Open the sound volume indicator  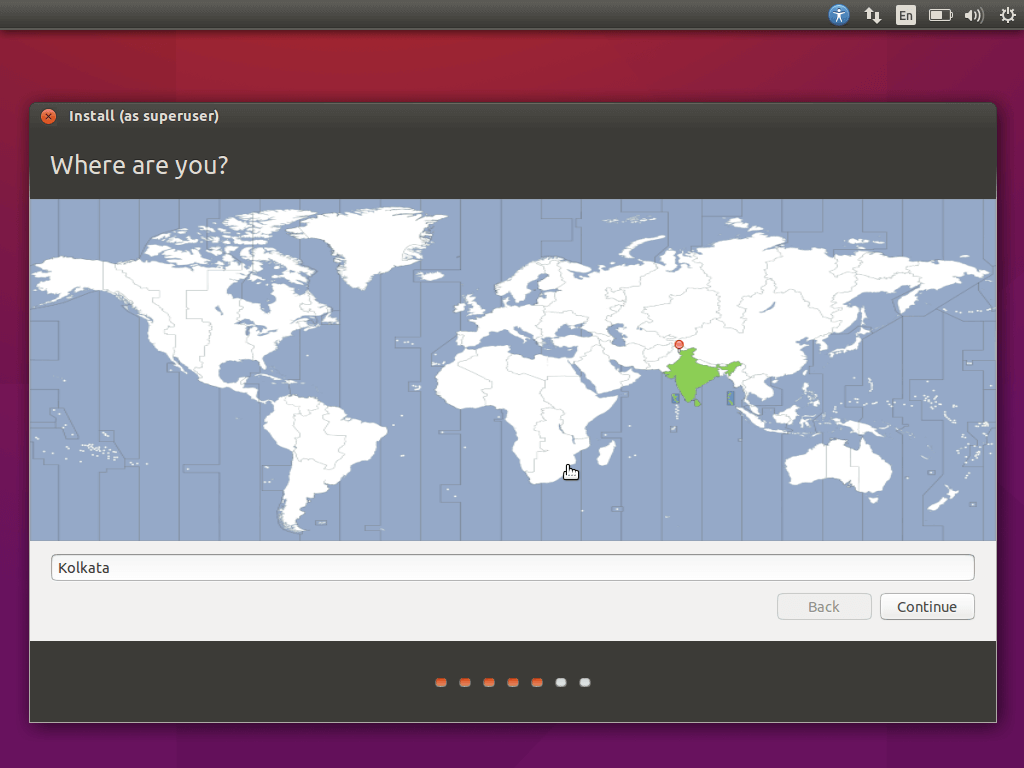coord(974,15)
